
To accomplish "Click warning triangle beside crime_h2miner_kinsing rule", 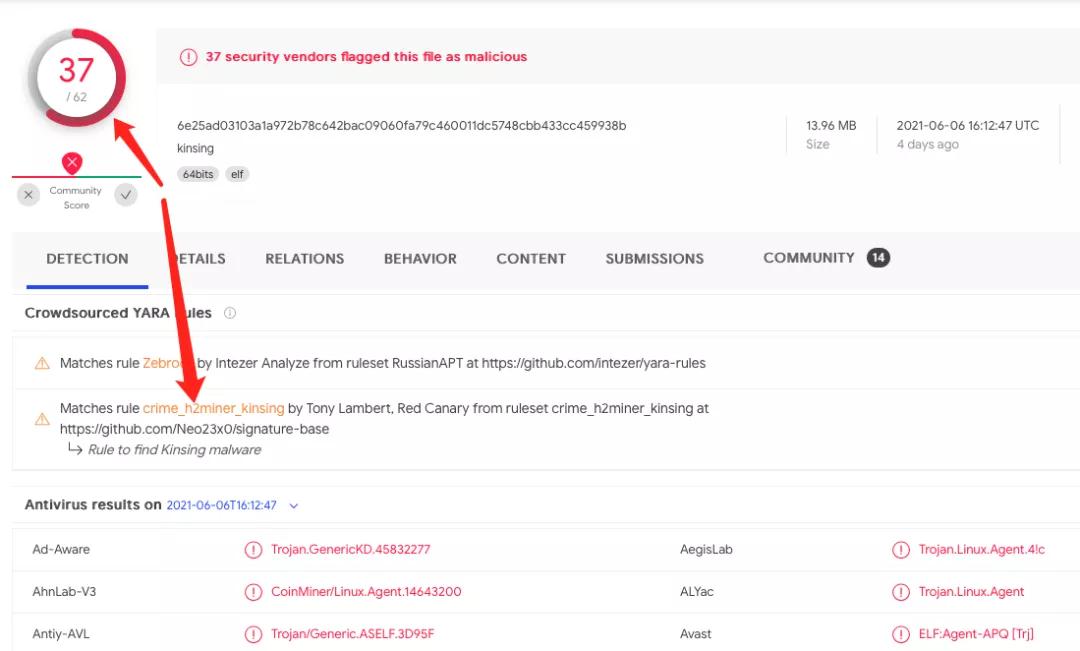I will point(42,419).
